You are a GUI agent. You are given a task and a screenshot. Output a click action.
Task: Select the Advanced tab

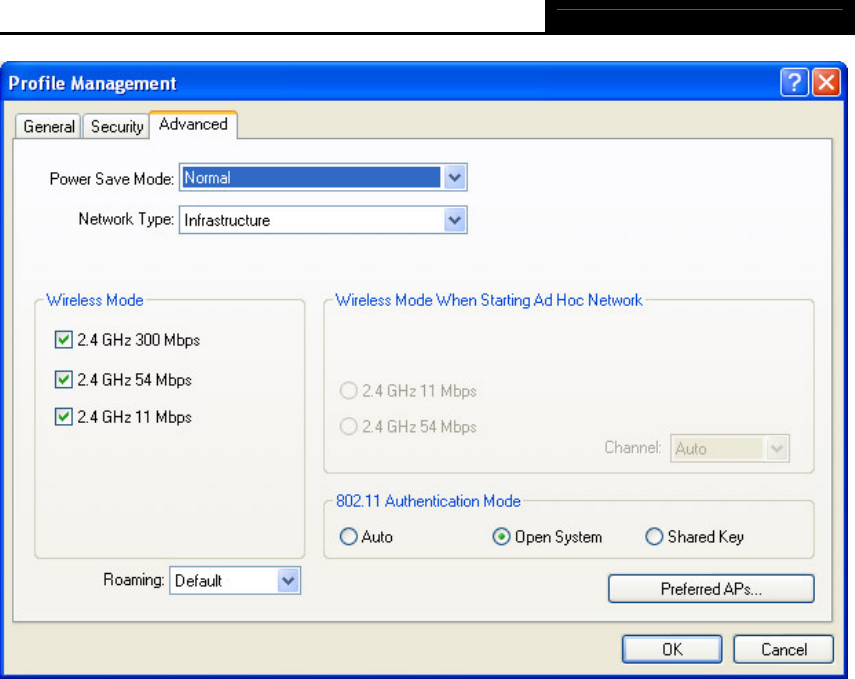(193, 124)
